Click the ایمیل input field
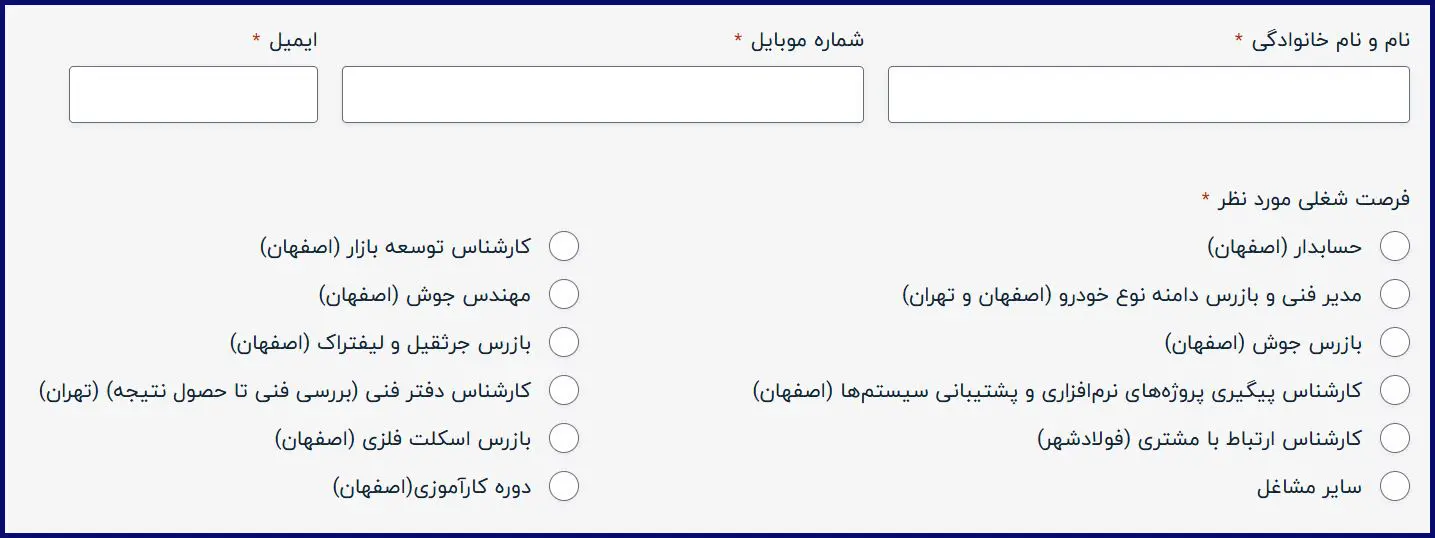 pos(193,95)
